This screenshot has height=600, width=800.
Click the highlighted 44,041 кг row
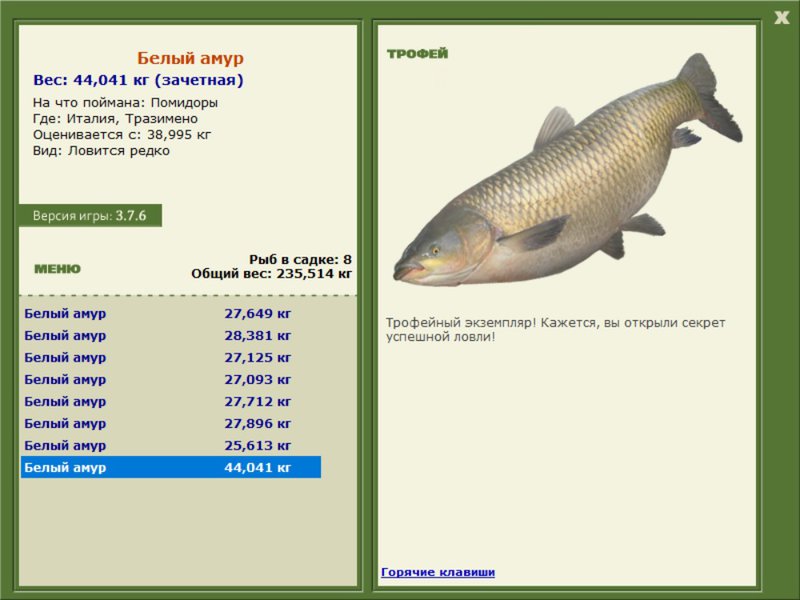(x=170, y=467)
